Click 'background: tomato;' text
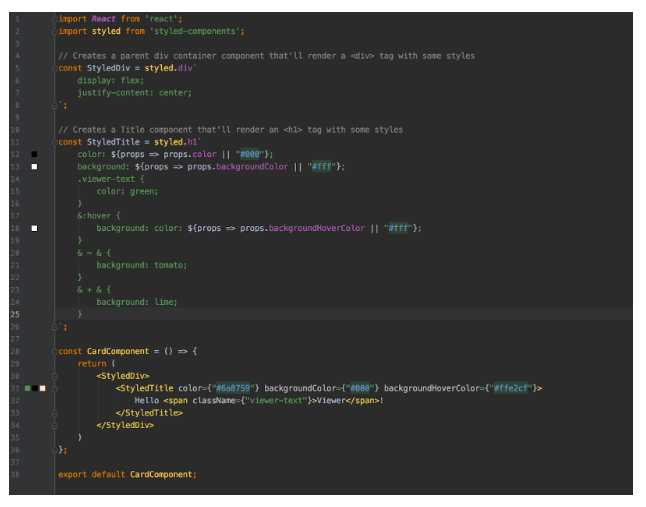The width and height of the screenshot is (646, 507). coord(142,265)
